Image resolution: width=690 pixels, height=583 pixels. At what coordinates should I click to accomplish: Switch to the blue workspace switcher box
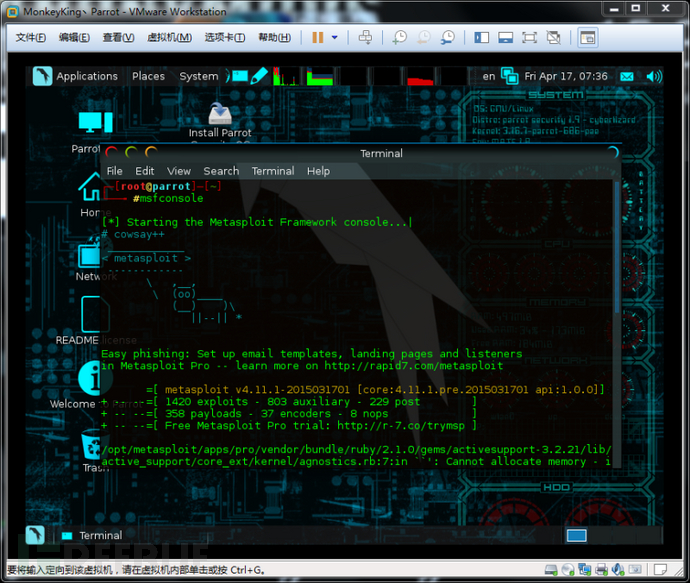coord(576,535)
